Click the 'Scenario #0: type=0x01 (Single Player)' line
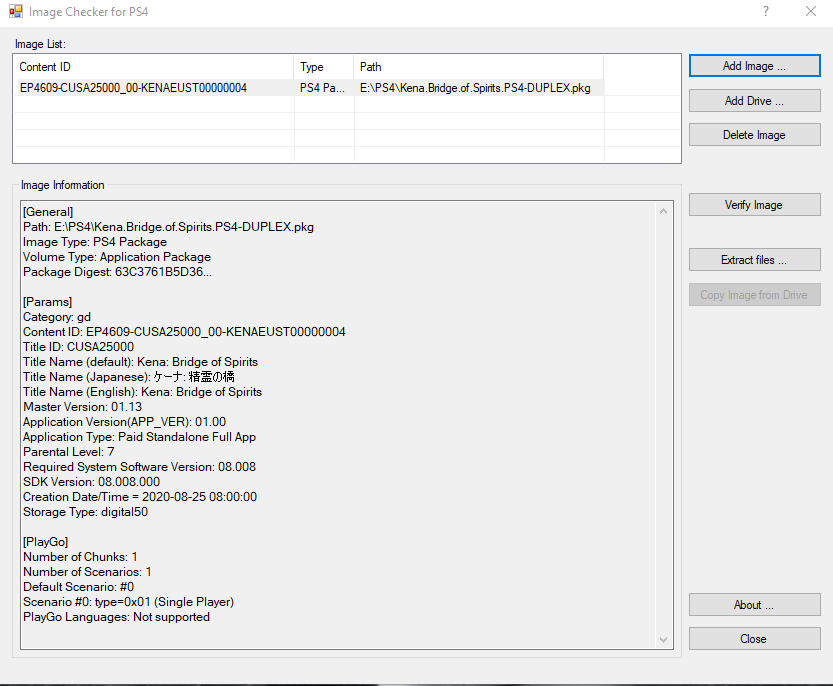833x686 pixels. click(x=129, y=602)
